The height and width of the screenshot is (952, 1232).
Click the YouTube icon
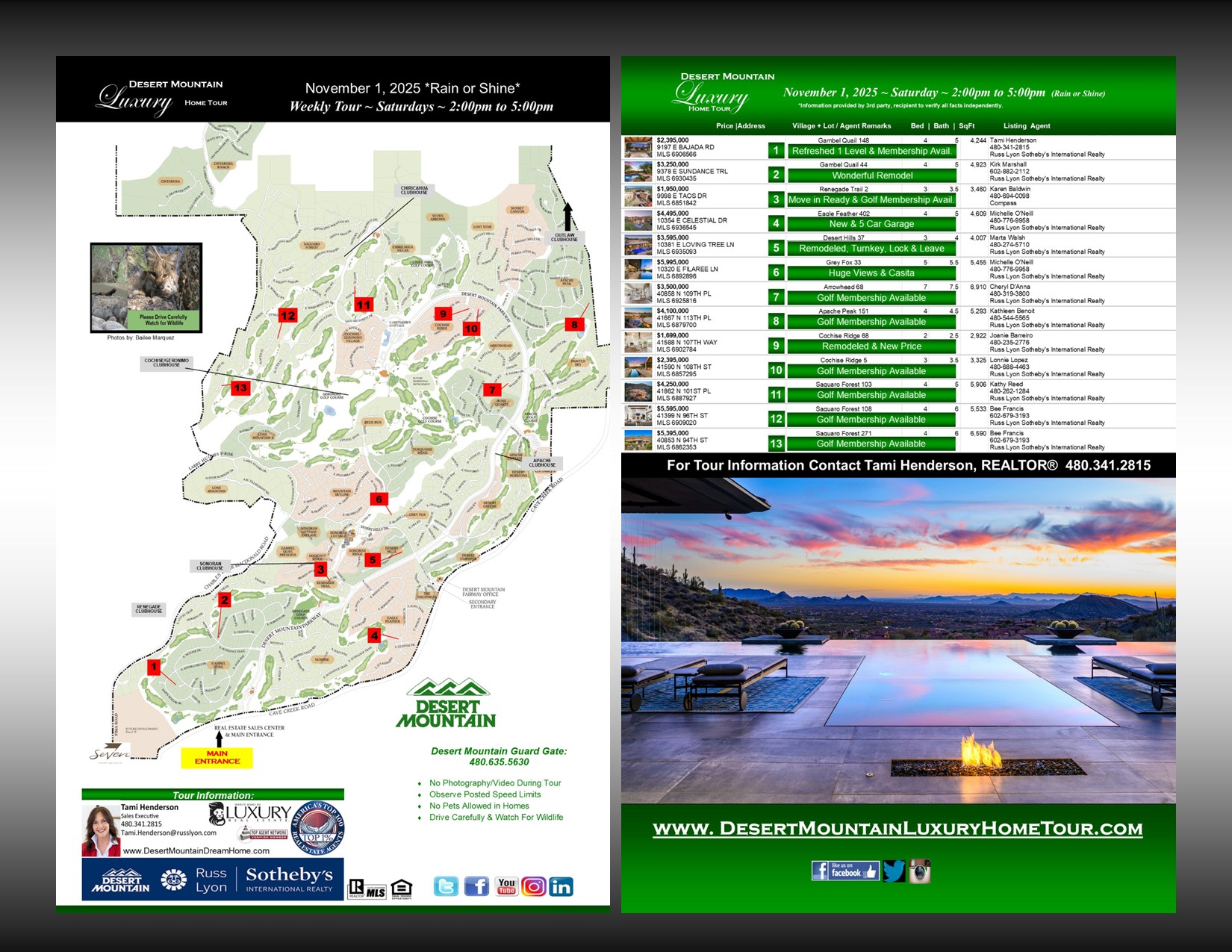point(506,886)
